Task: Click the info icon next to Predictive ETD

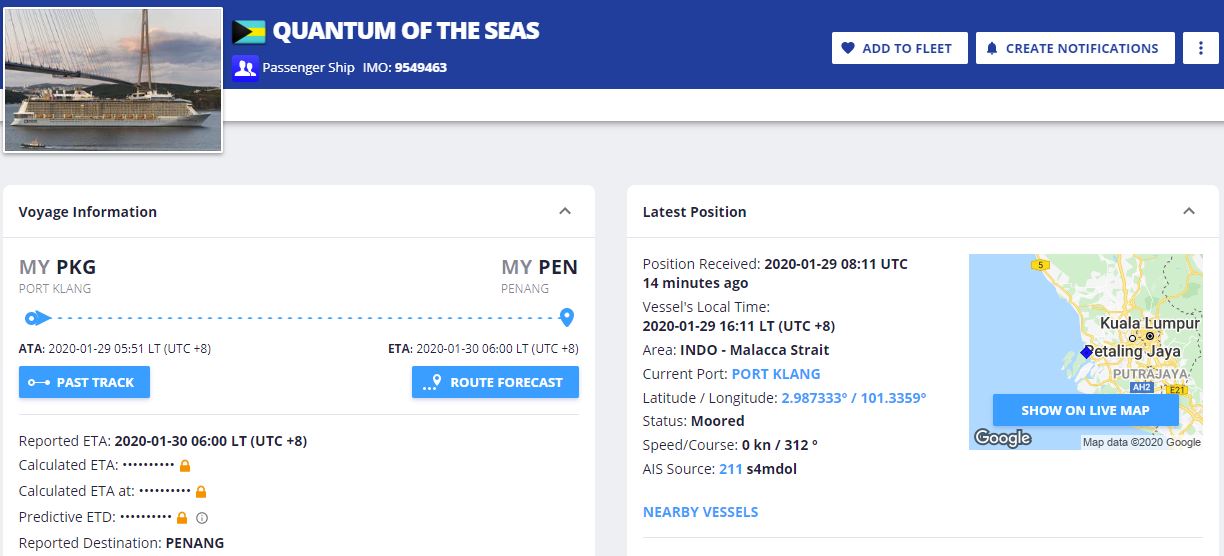Action: point(202,518)
